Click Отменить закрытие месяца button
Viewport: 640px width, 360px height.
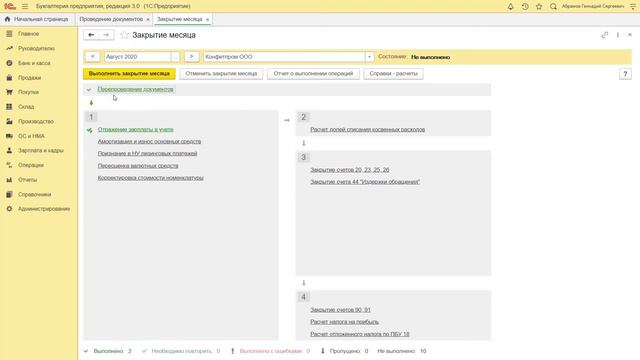point(221,74)
